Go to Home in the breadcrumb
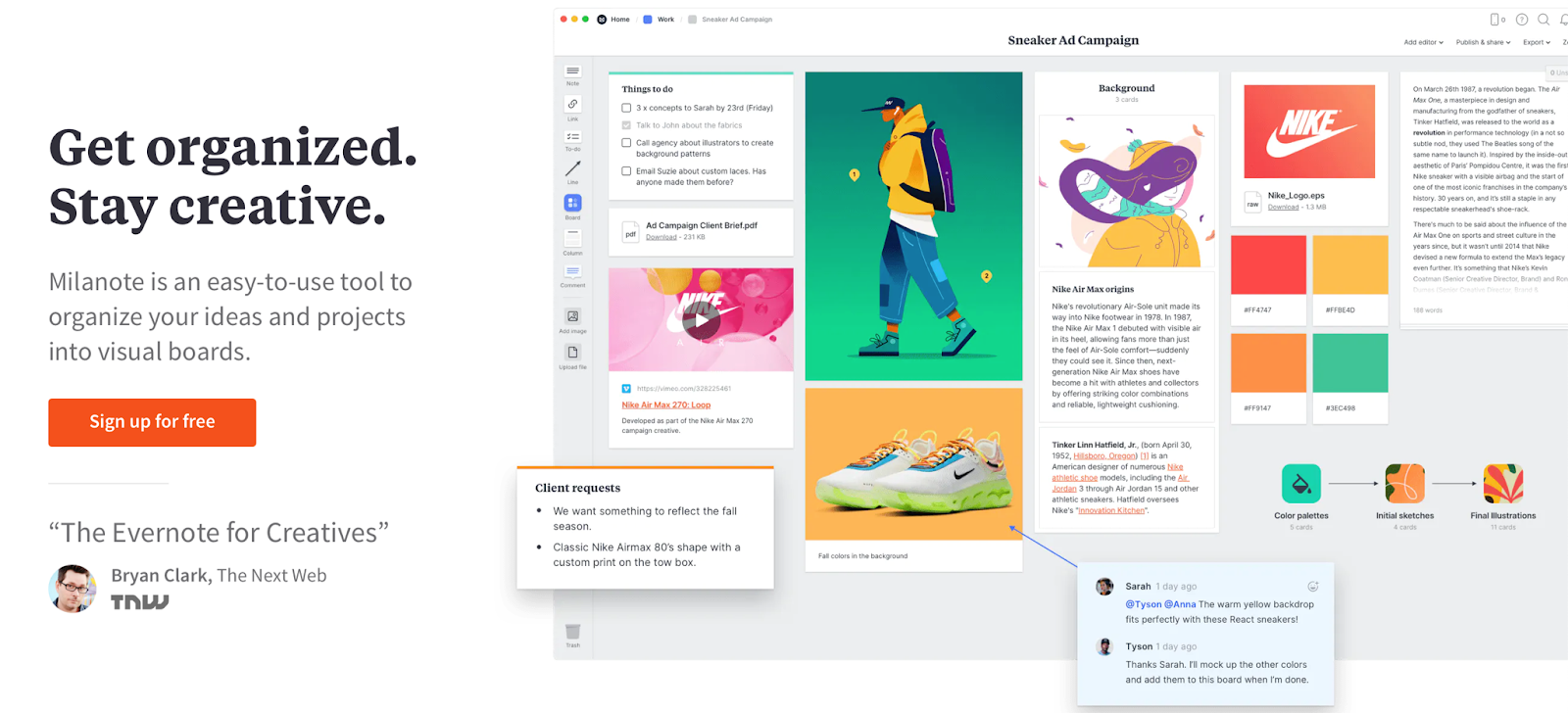1568x713 pixels. point(613,20)
